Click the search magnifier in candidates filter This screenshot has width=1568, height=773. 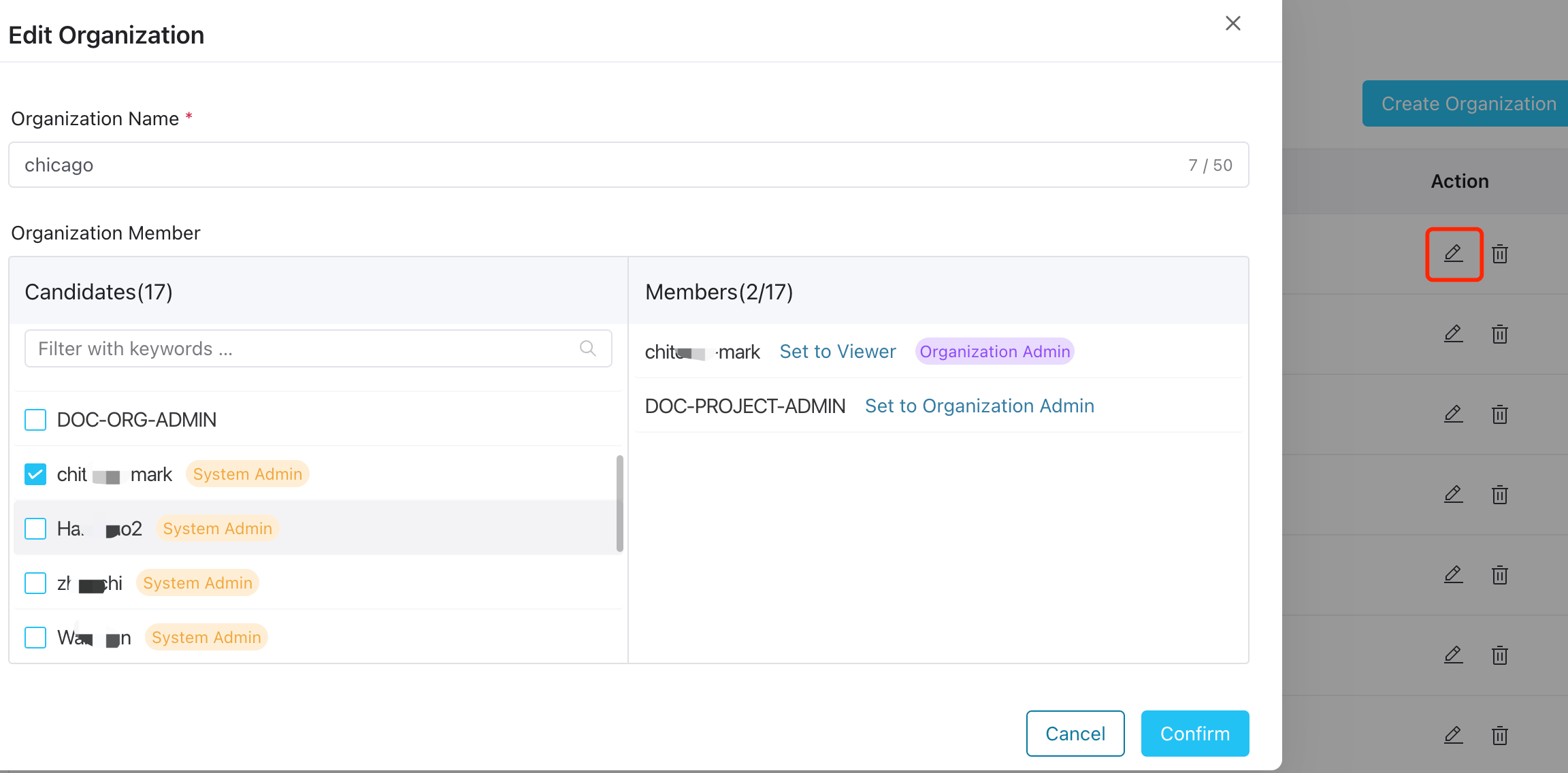click(x=588, y=348)
